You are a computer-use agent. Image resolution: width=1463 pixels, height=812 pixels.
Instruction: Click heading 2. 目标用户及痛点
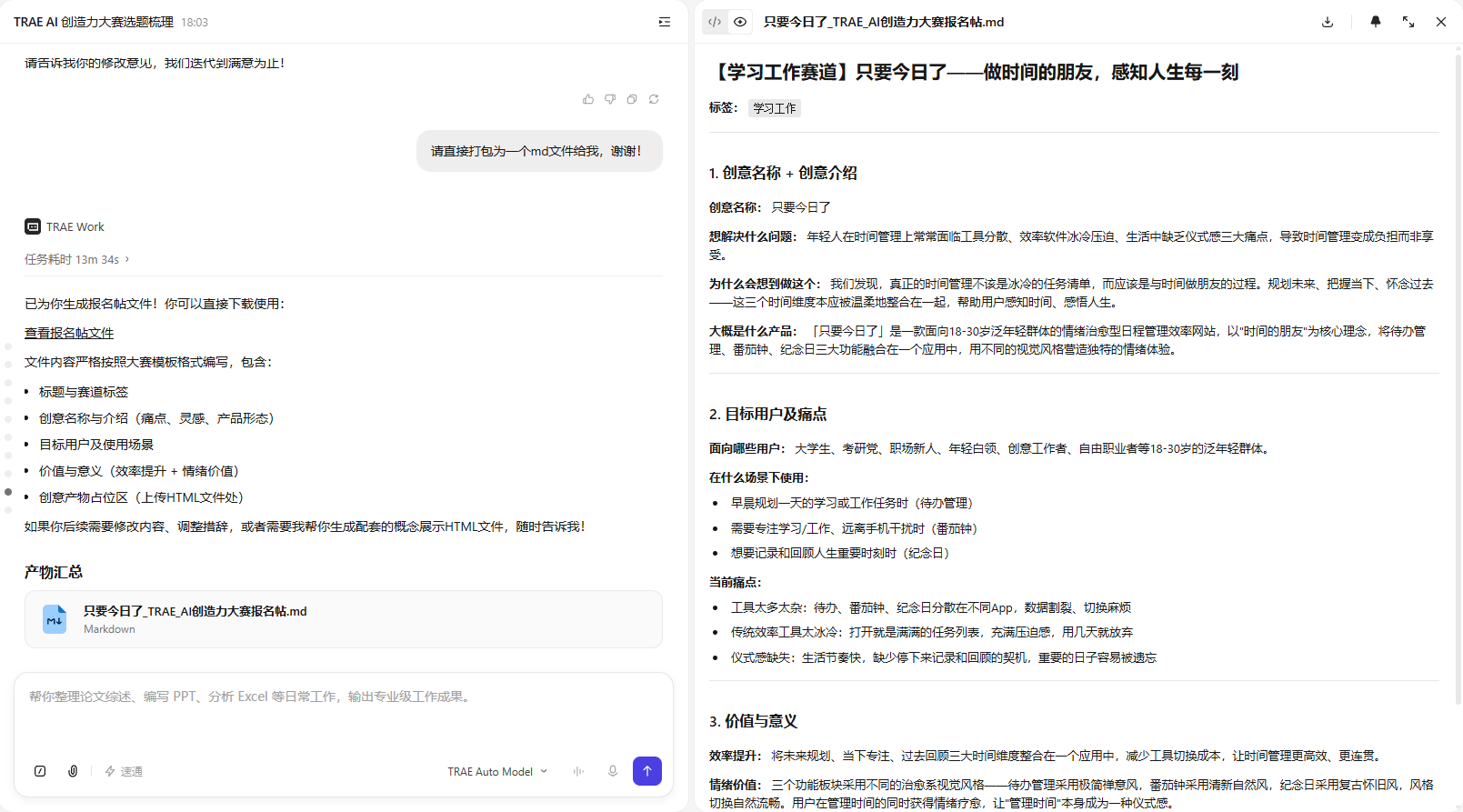[768, 414]
